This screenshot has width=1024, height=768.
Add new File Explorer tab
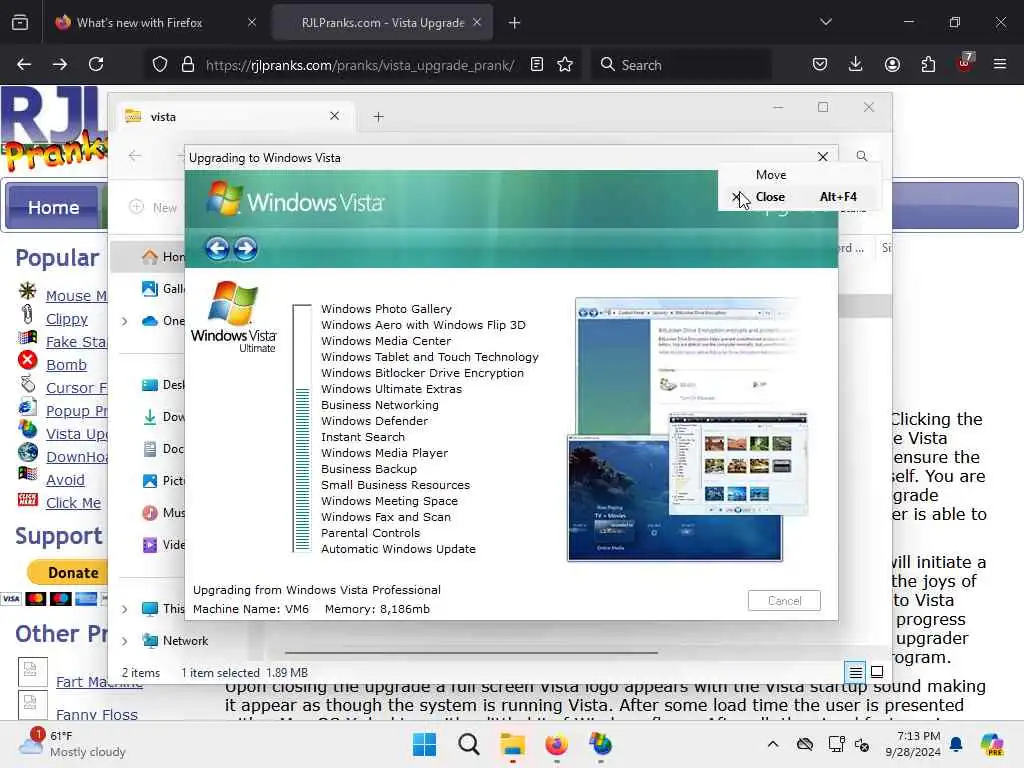378,117
